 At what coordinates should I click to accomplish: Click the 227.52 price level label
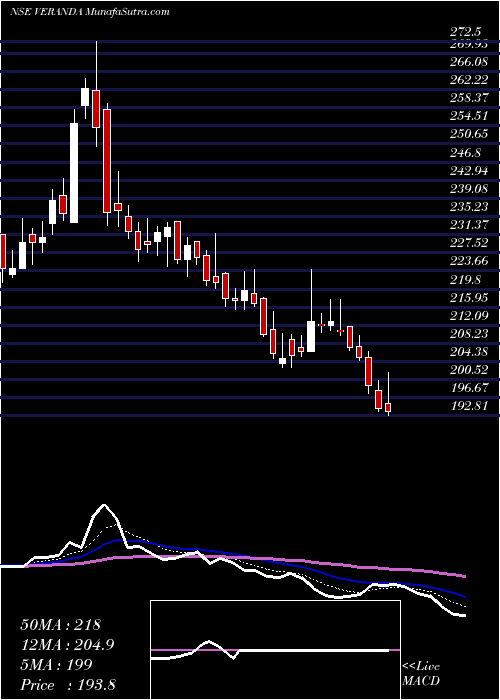[x=469, y=243]
